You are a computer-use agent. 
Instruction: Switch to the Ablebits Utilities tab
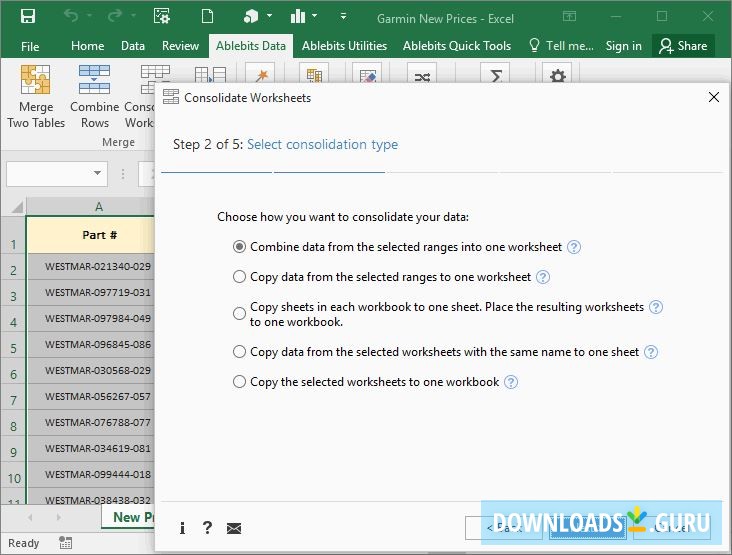tap(345, 46)
